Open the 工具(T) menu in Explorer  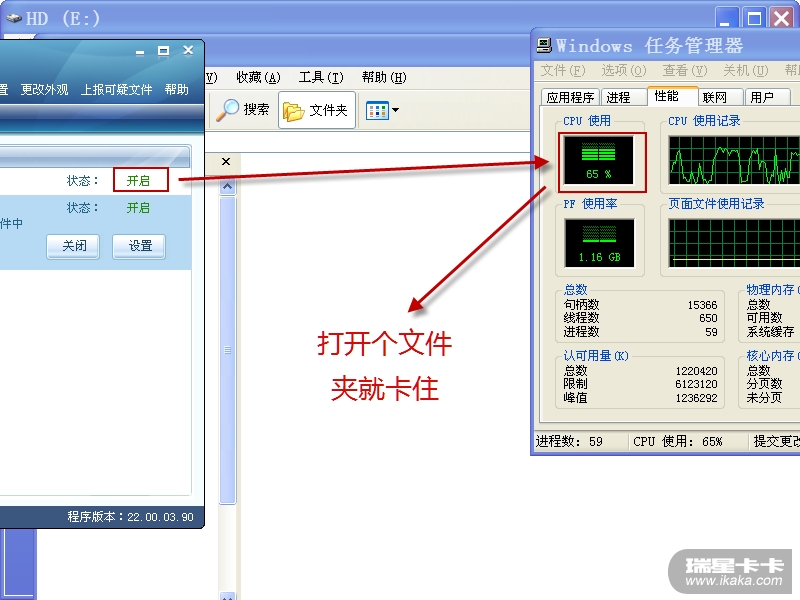(x=321, y=78)
